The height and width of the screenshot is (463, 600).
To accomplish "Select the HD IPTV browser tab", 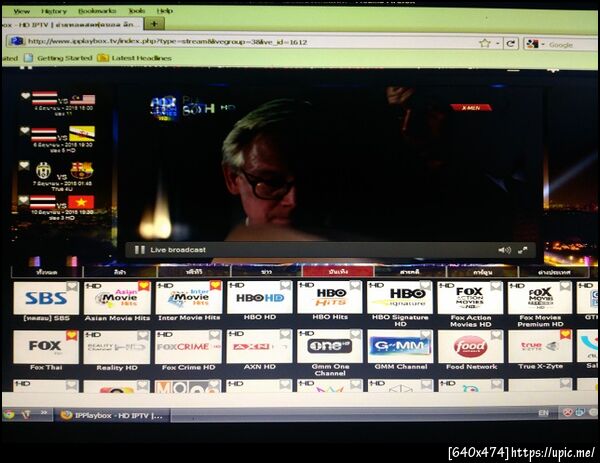I will coord(71,24).
